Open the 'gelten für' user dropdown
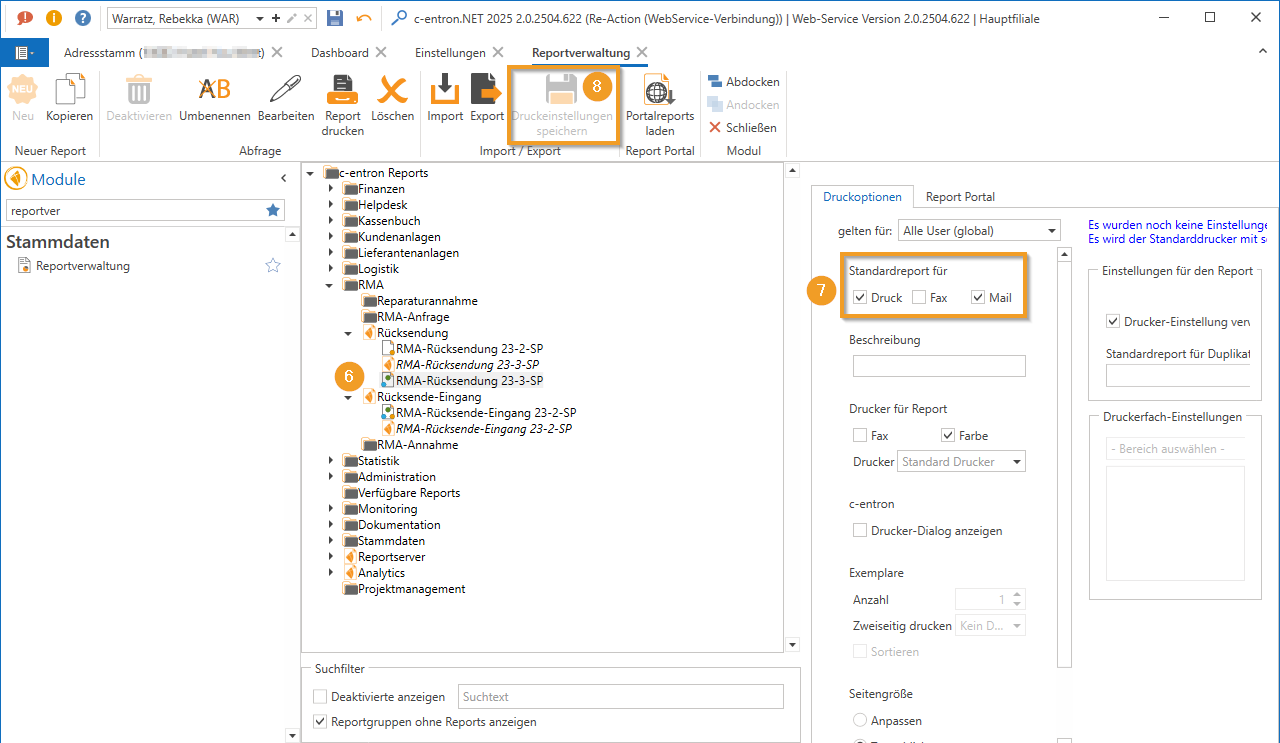1280x743 pixels. [x=978, y=231]
